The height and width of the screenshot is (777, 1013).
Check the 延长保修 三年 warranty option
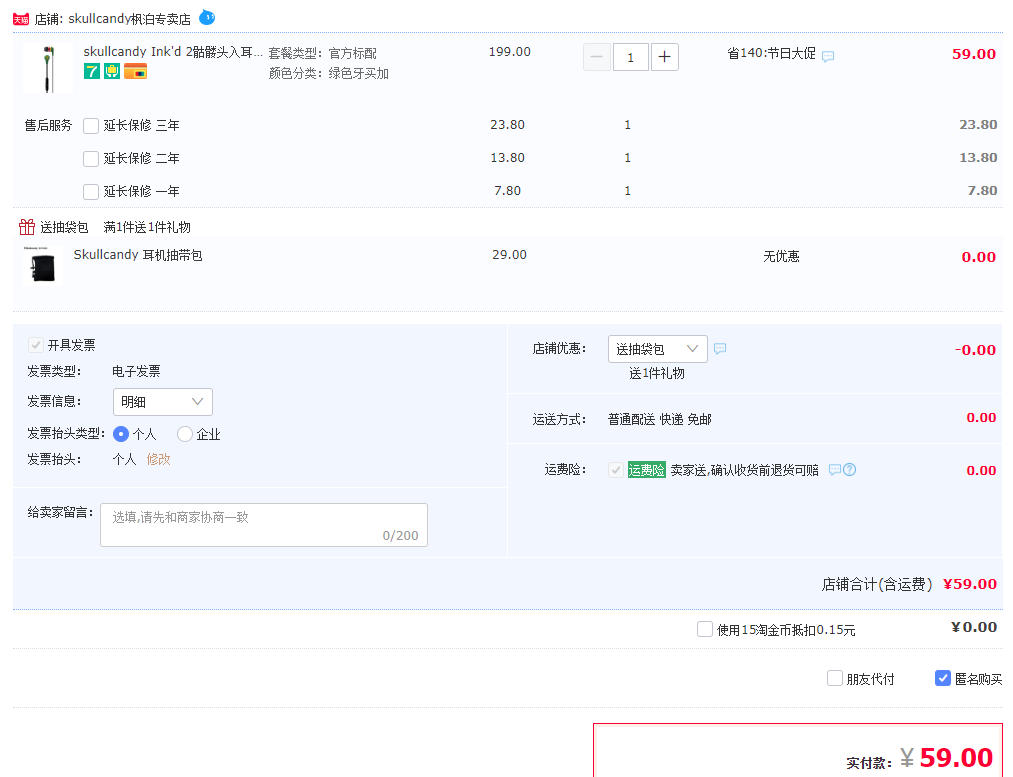pos(91,125)
